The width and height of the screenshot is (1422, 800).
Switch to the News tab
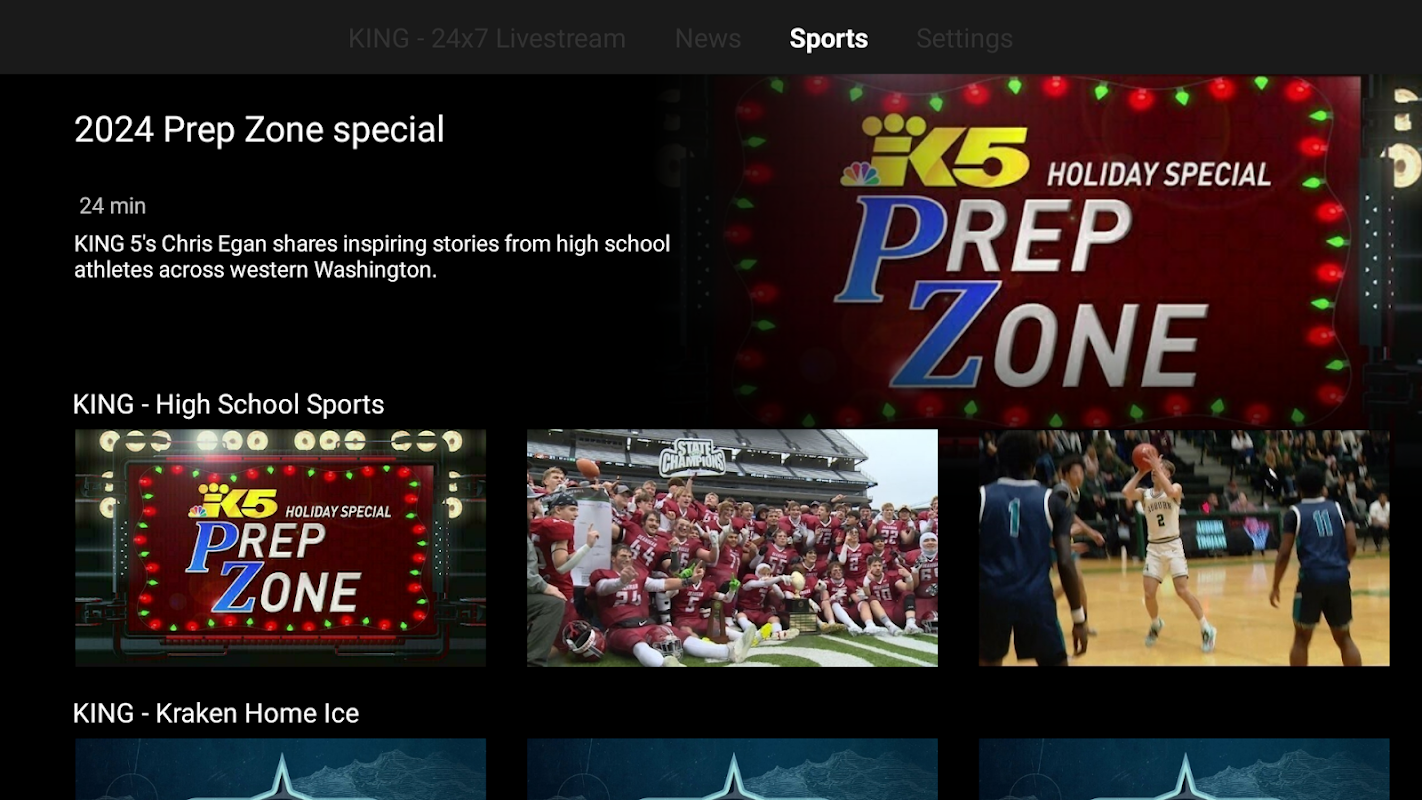pos(708,39)
